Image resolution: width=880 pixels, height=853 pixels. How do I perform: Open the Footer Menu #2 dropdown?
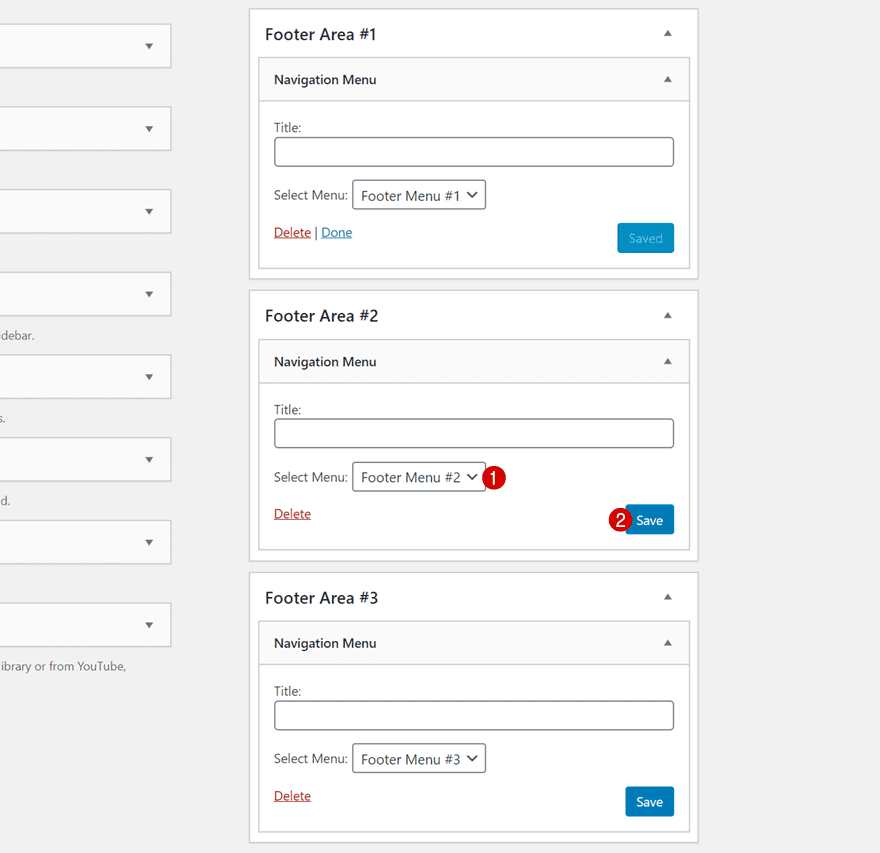tap(419, 477)
